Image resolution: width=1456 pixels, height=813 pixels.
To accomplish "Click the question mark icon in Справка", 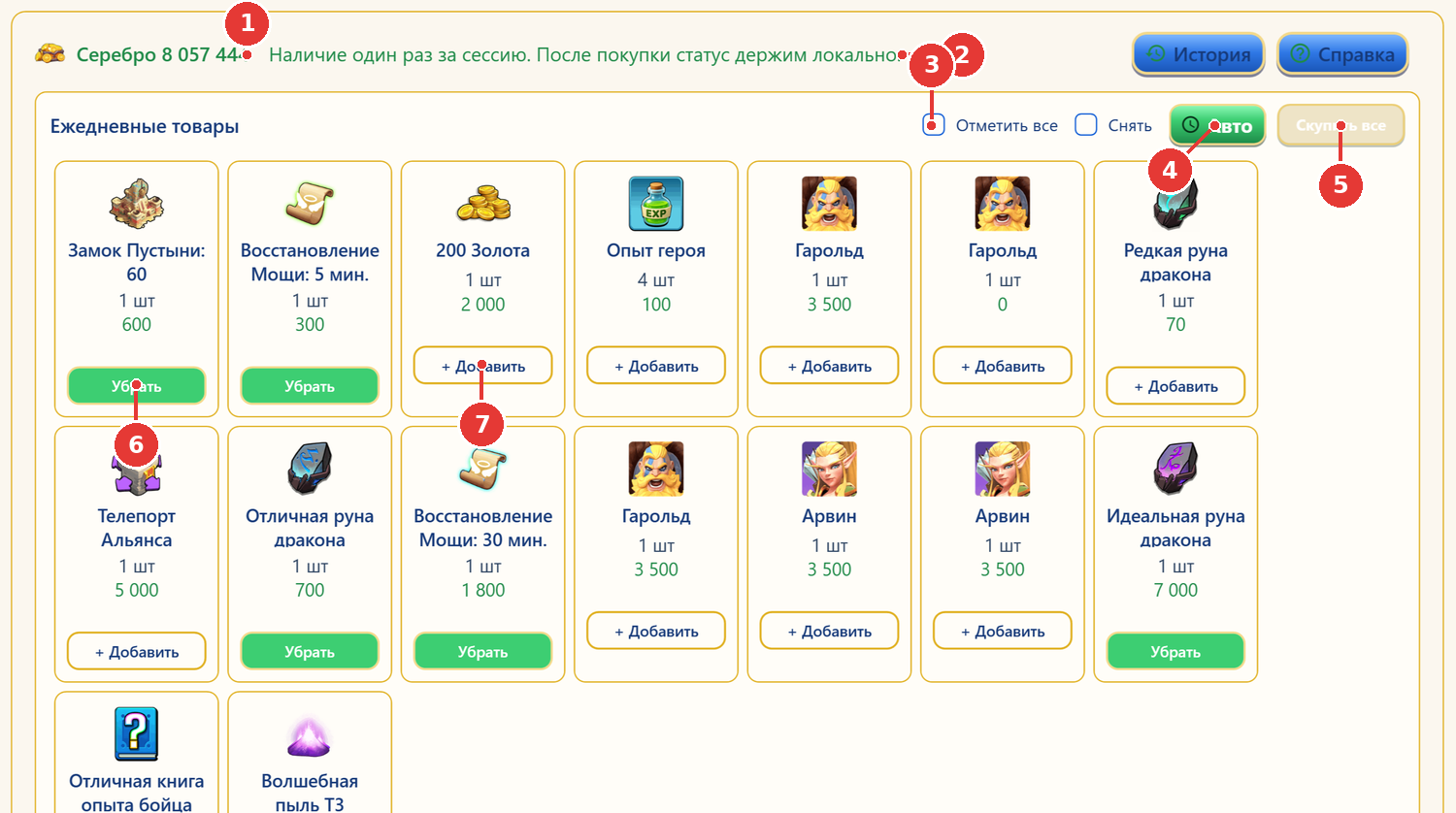I will (x=1301, y=54).
